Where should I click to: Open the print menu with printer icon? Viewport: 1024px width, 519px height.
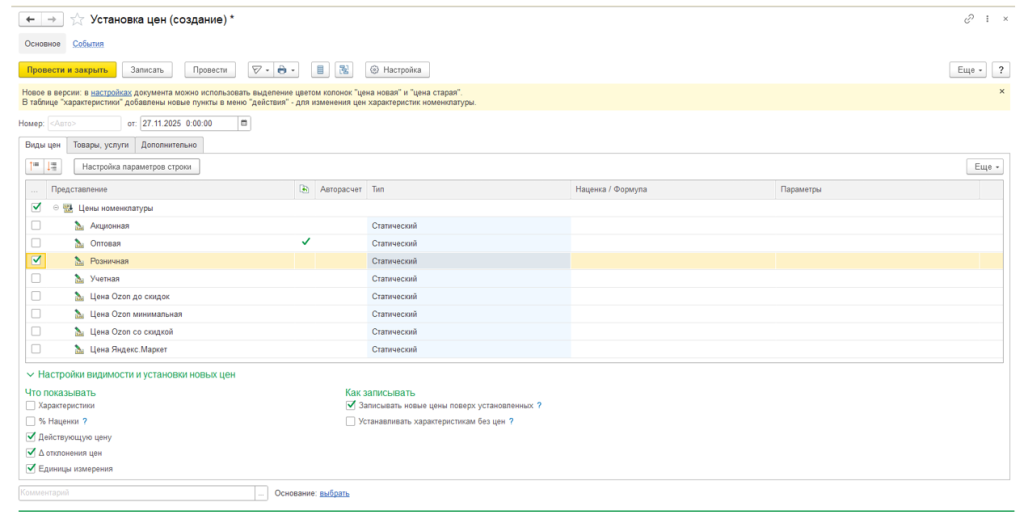286,70
